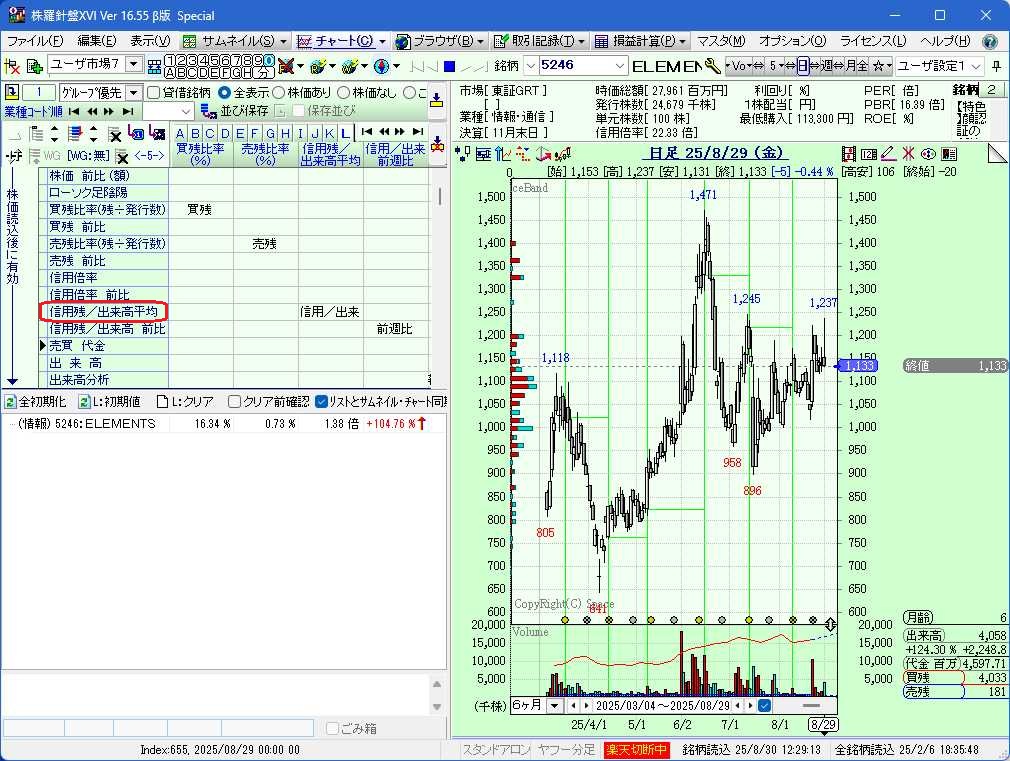
Task: Click the 並び保存 button
Action: point(234,111)
